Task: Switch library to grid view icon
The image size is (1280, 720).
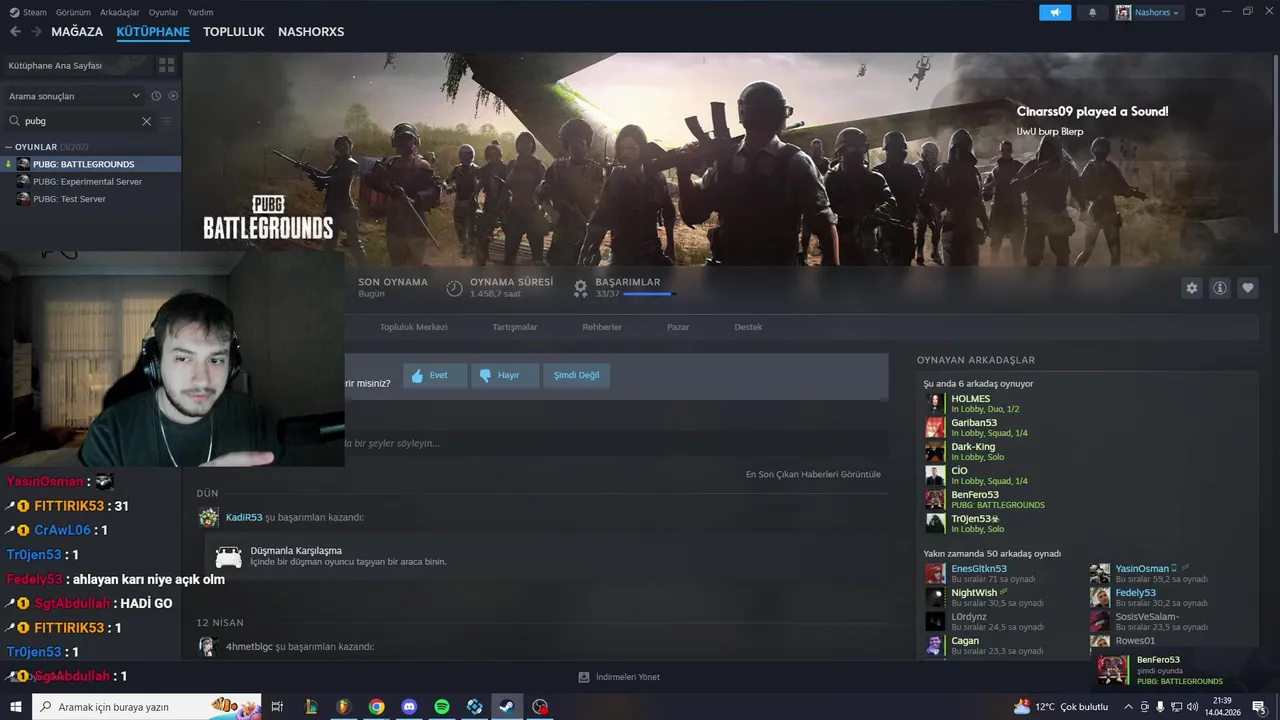Action: click(x=167, y=65)
